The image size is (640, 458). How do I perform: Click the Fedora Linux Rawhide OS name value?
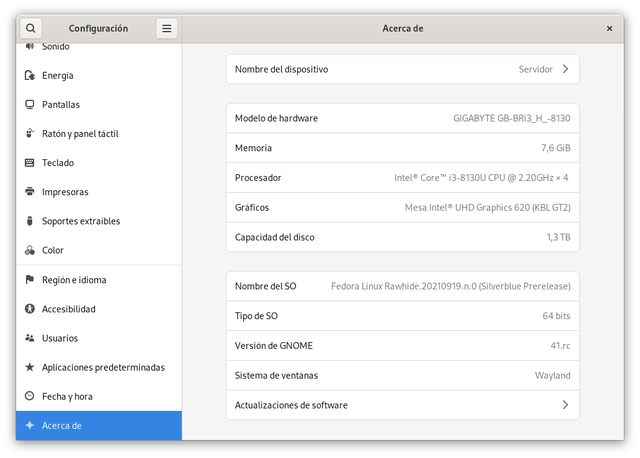point(451,286)
